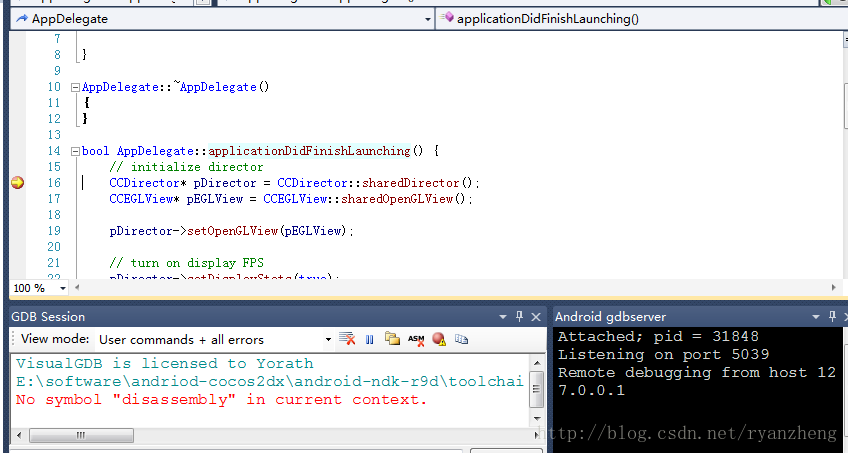Click the GDB log horizontal scrollbar thumb
This screenshot has height=453, width=848.
tap(81, 435)
